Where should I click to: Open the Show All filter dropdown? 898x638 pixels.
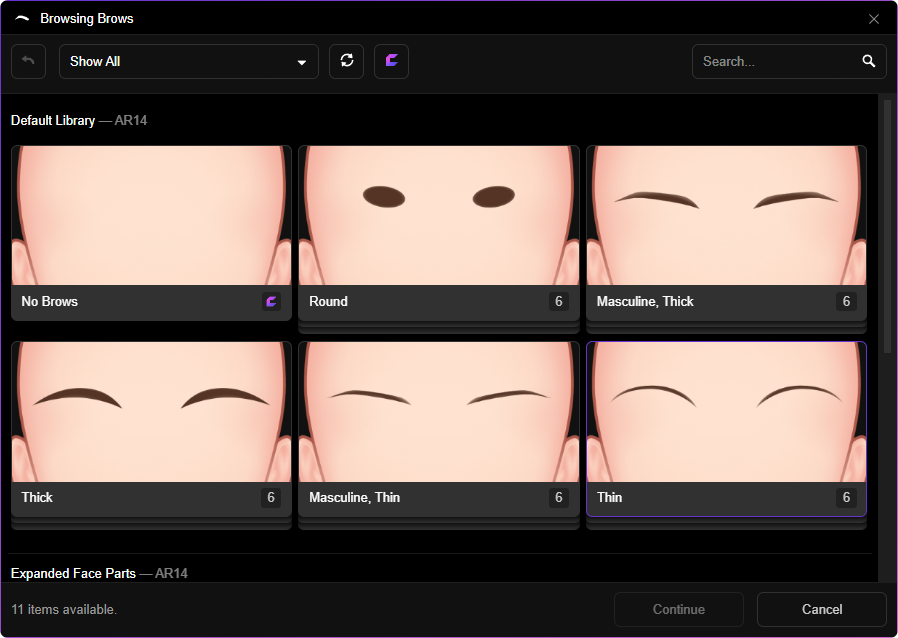point(188,61)
